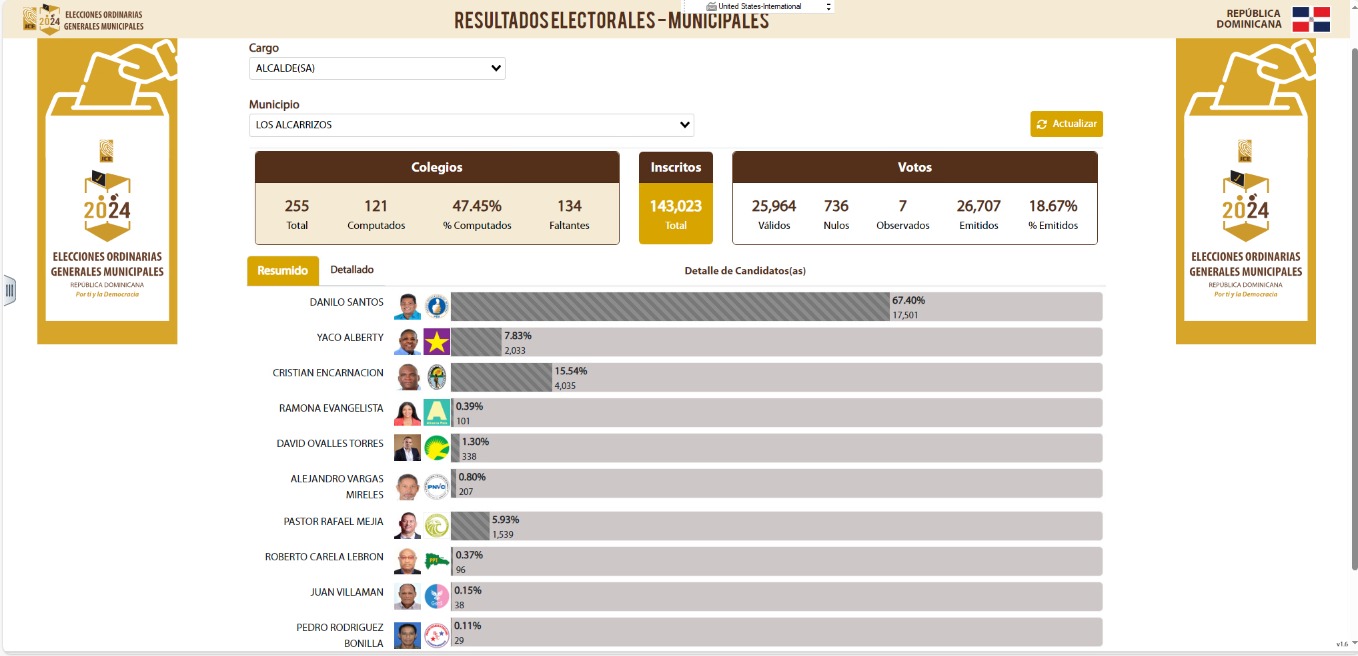Click the party logo beside Pastor Rafael Mejia

click(x=437, y=526)
